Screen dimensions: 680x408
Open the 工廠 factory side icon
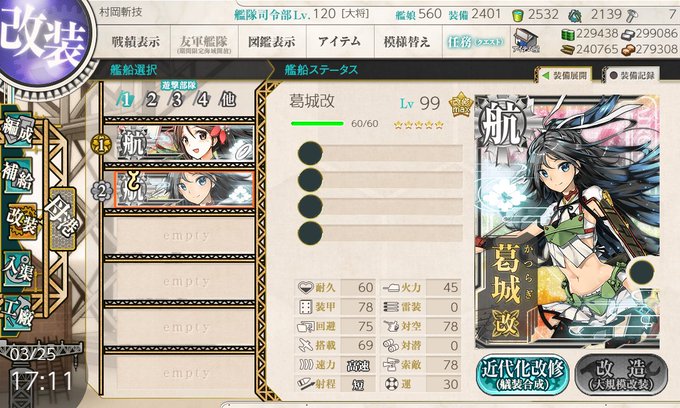coord(18,313)
